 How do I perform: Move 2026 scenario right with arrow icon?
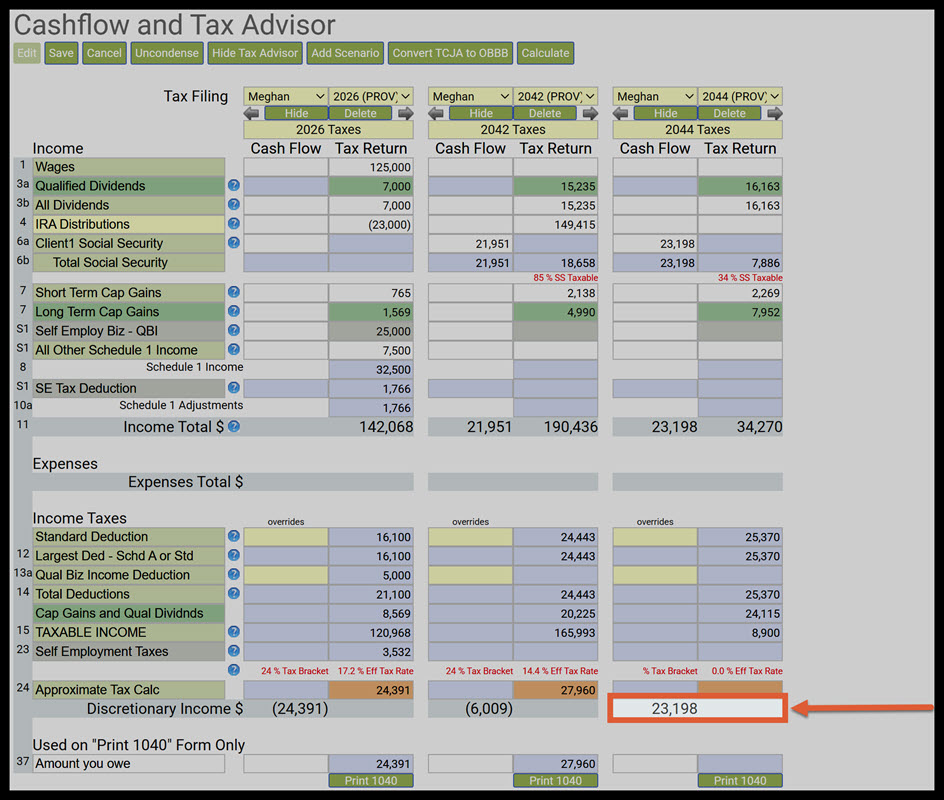[x=406, y=113]
